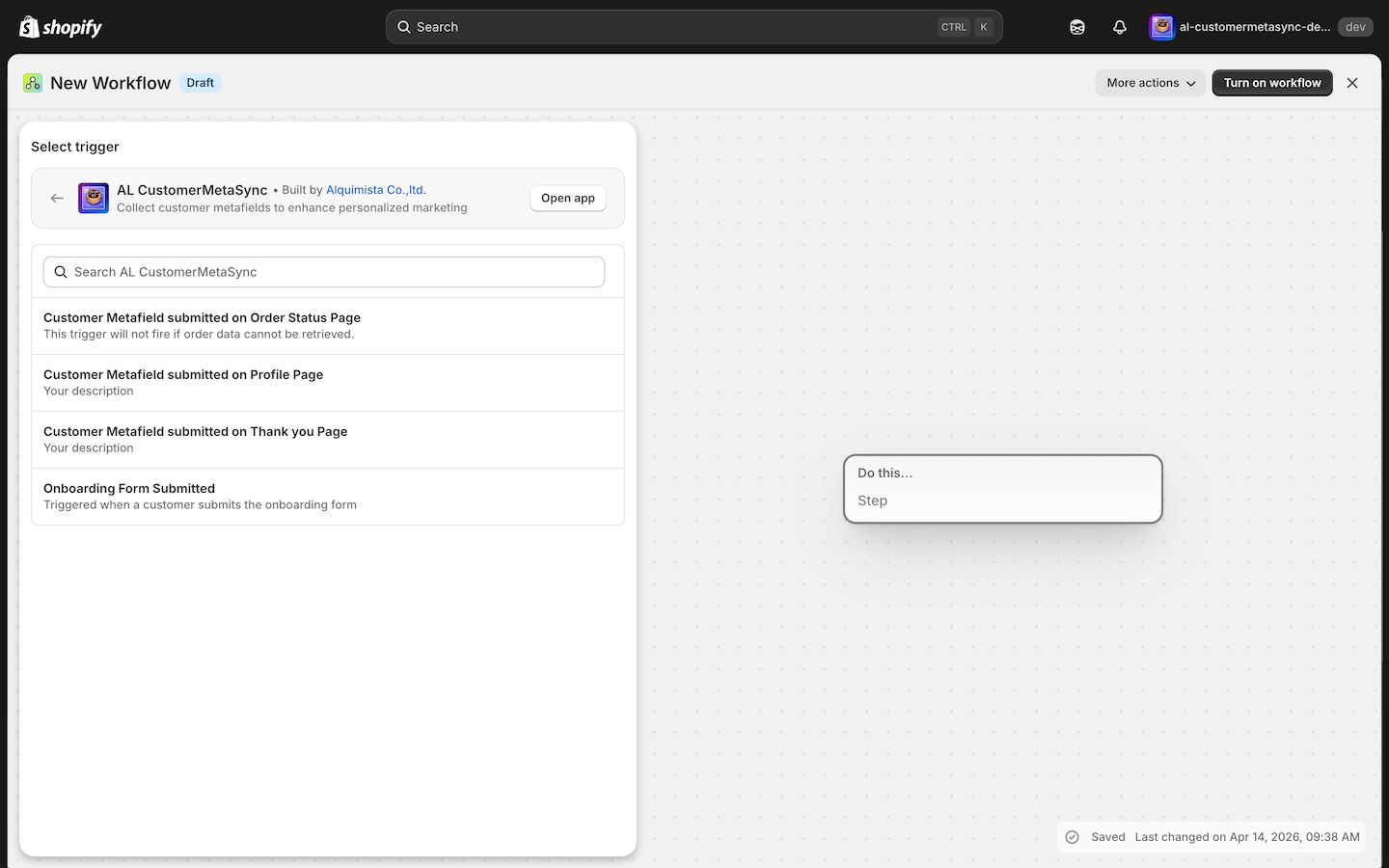This screenshot has height=868, width=1389.
Task: Click the AL CustomerMetaSync app name
Action: (192, 190)
